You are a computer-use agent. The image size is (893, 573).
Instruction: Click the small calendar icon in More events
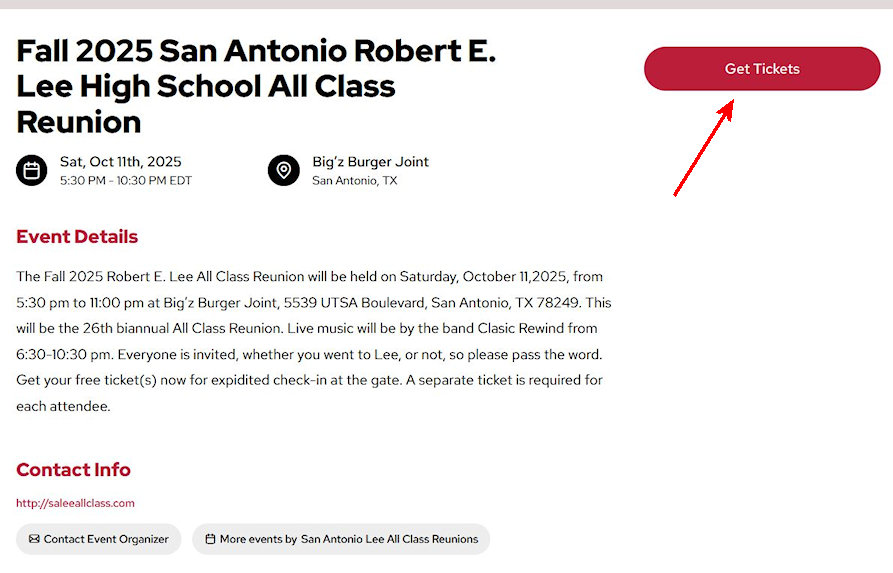[x=210, y=539]
